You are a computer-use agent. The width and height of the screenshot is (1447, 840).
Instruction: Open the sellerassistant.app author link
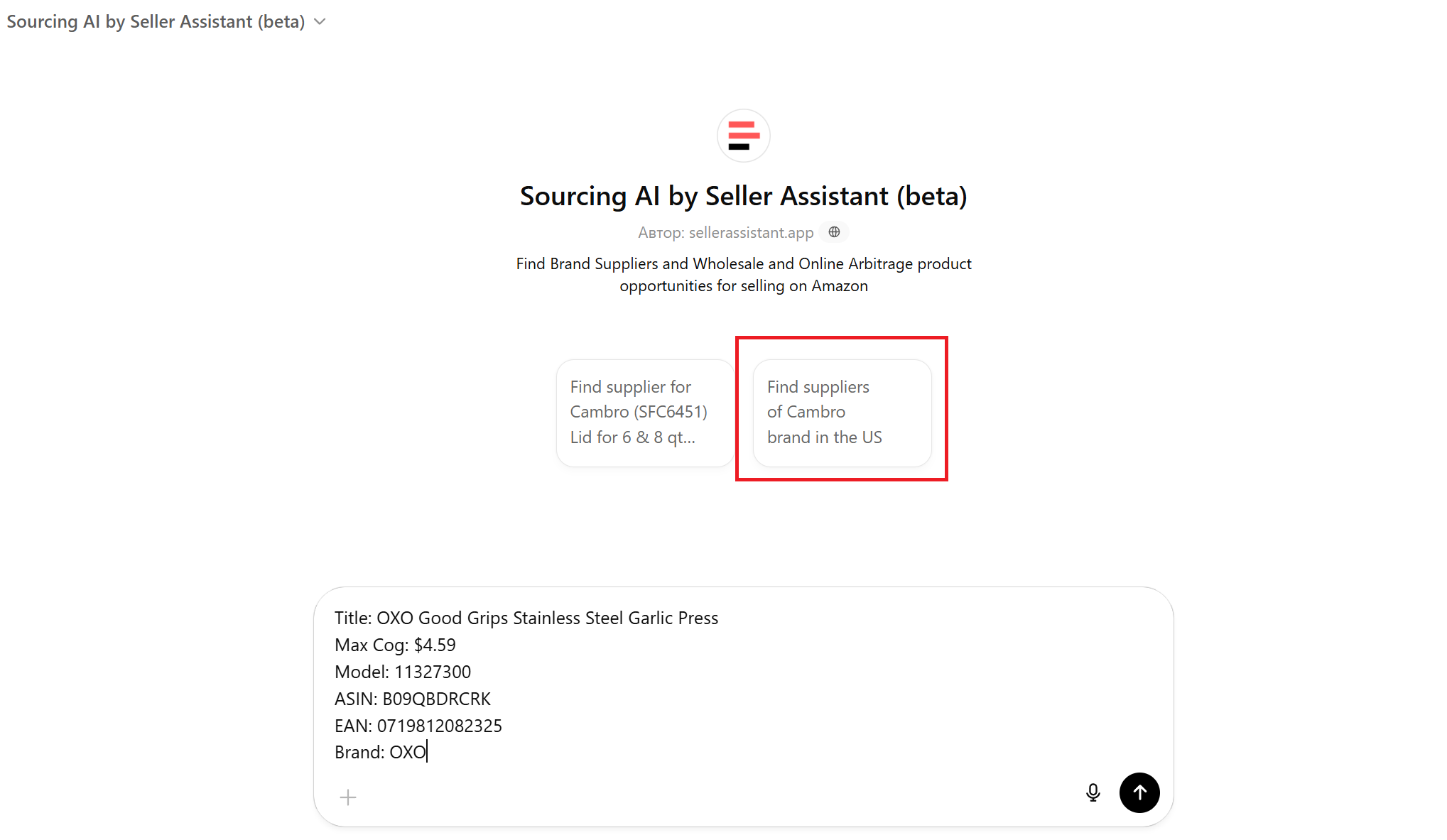(x=751, y=233)
